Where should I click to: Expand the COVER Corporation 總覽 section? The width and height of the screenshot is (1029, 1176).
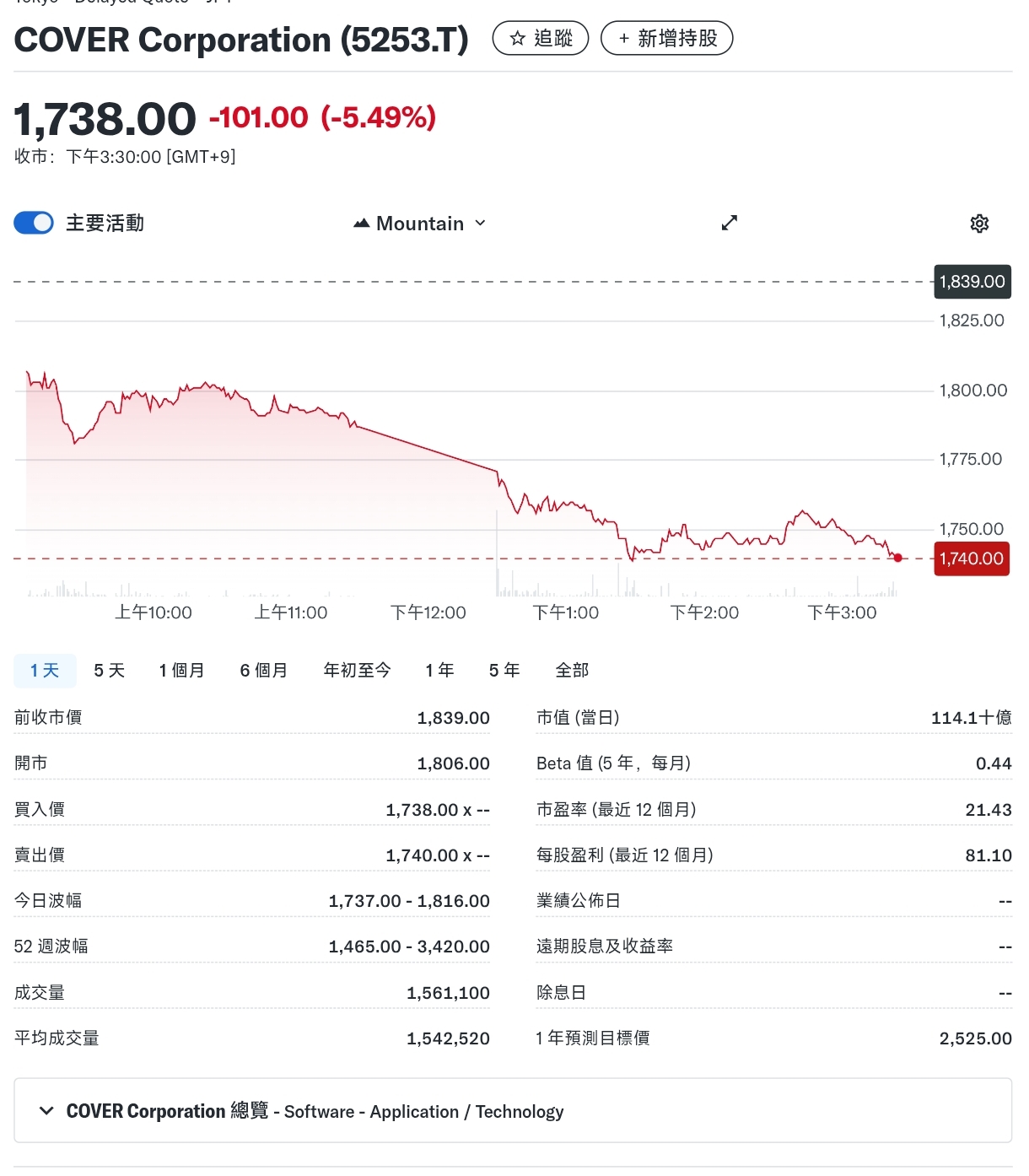[47, 1110]
